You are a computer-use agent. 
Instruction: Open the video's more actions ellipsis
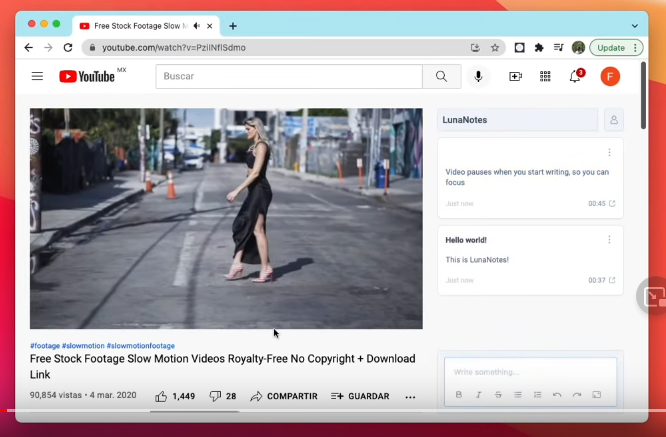click(410, 397)
